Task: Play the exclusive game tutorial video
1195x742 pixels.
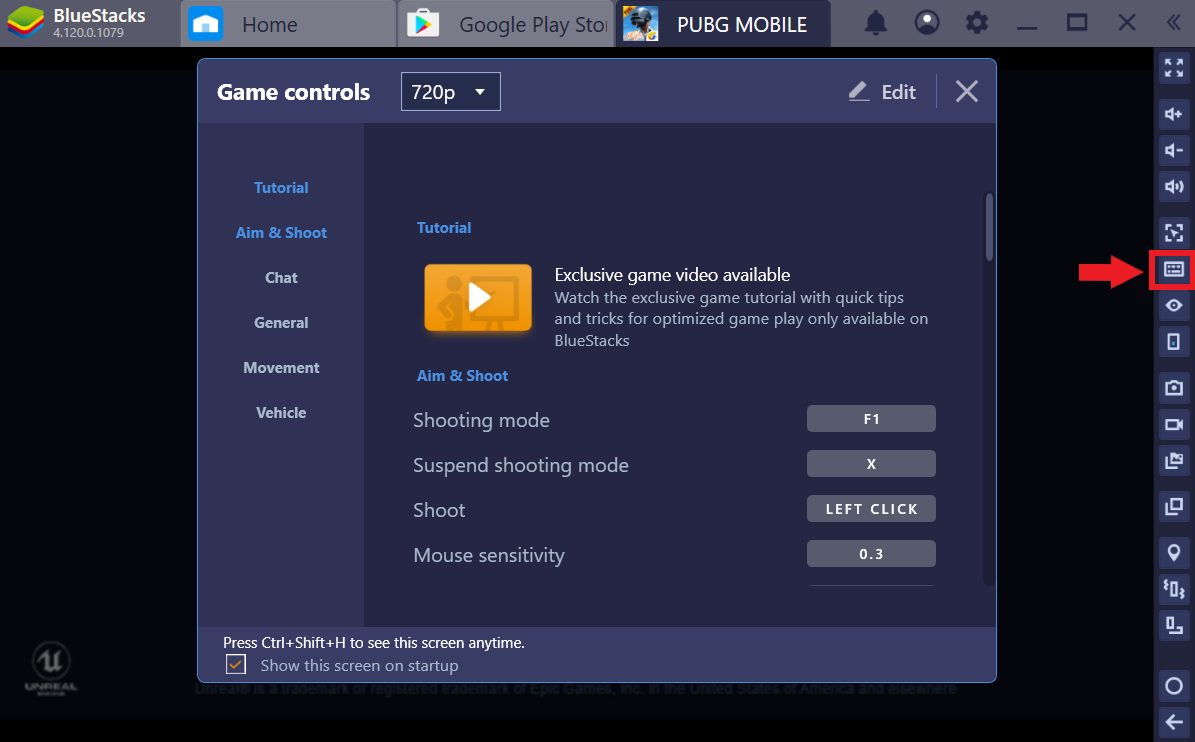Action: 478,298
